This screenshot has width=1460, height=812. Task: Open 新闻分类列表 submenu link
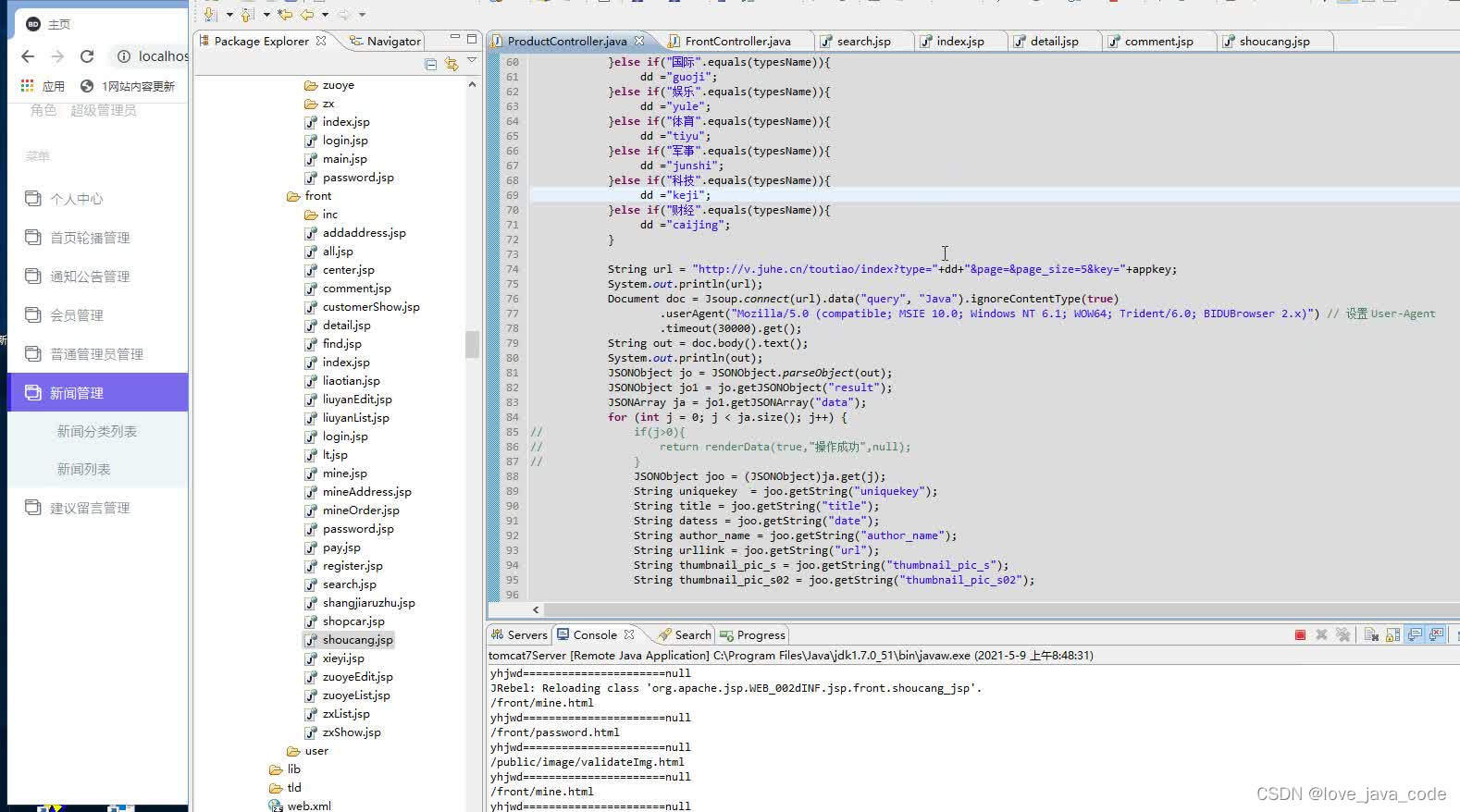click(97, 432)
